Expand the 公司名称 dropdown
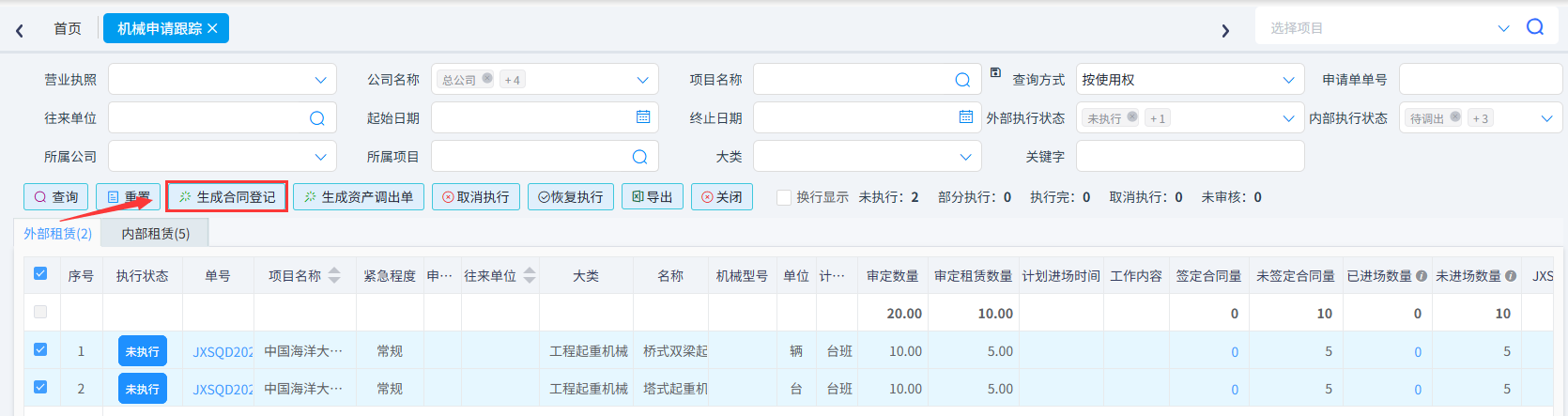The height and width of the screenshot is (416, 1568). tap(642, 80)
